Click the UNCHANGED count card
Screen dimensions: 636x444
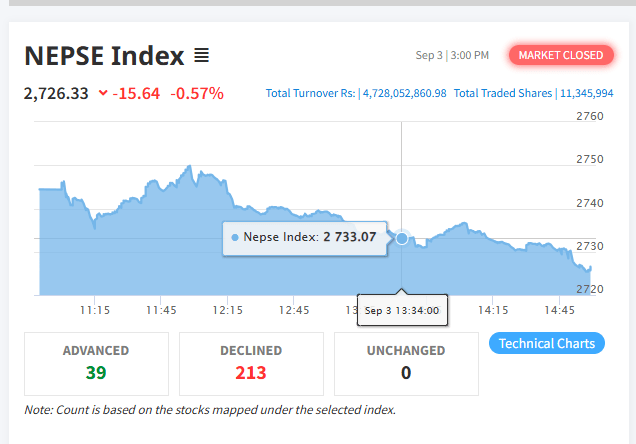pos(406,364)
